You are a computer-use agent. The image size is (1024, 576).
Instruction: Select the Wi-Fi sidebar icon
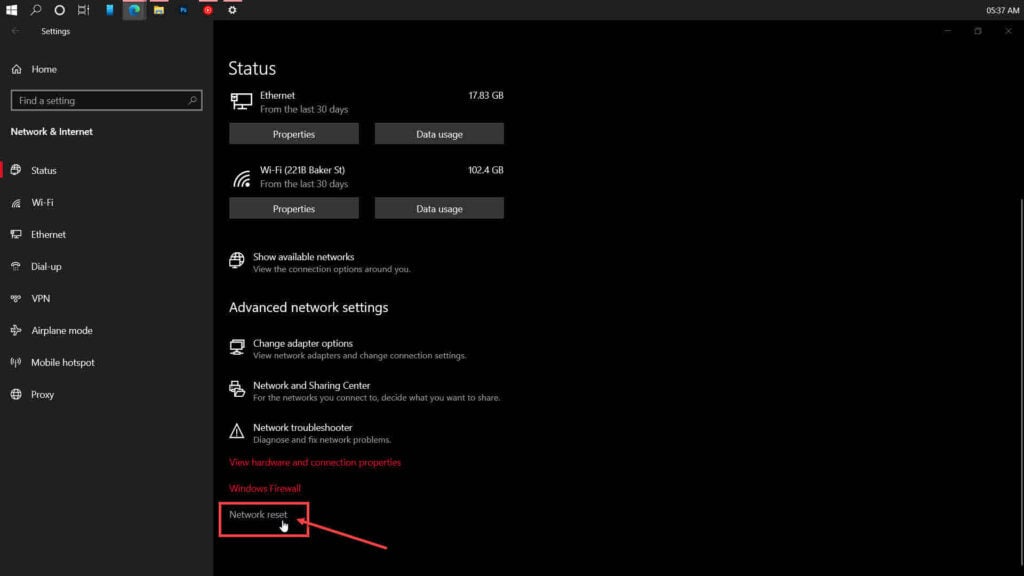(16, 203)
